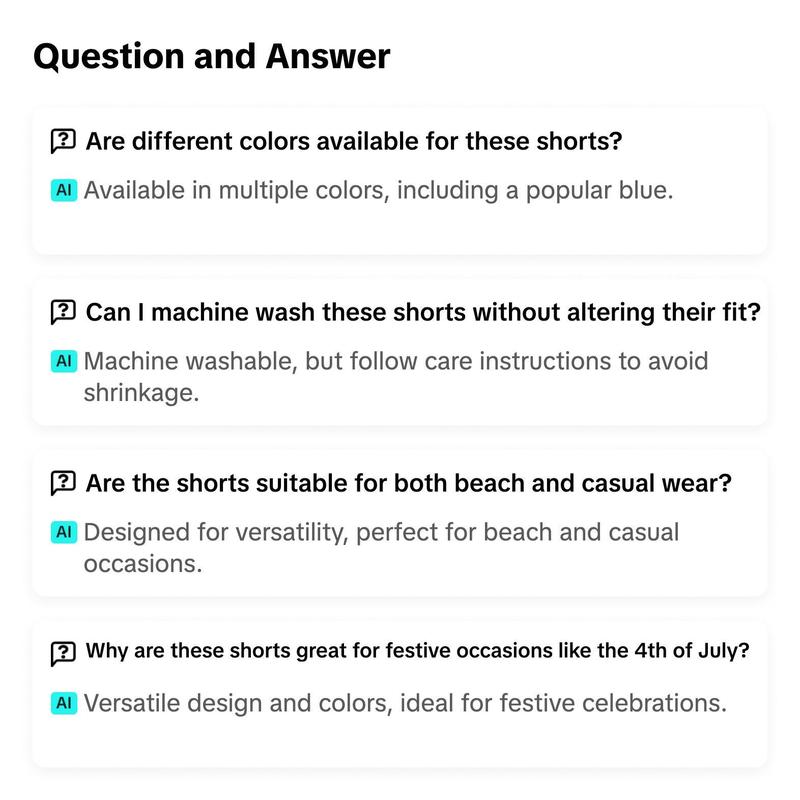
Task: Click AI badge next to machine washable answer
Action: tap(64, 361)
